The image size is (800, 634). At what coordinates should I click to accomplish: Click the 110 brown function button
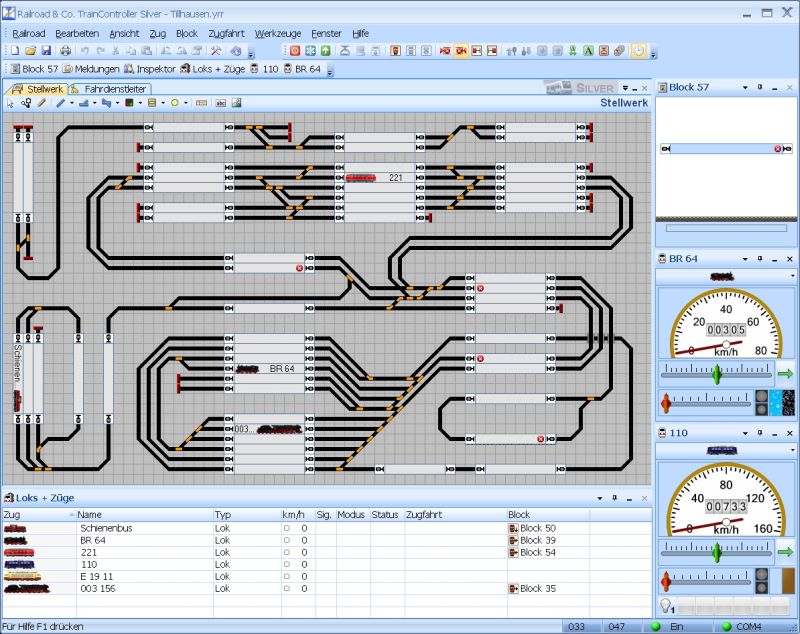pos(788,580)
